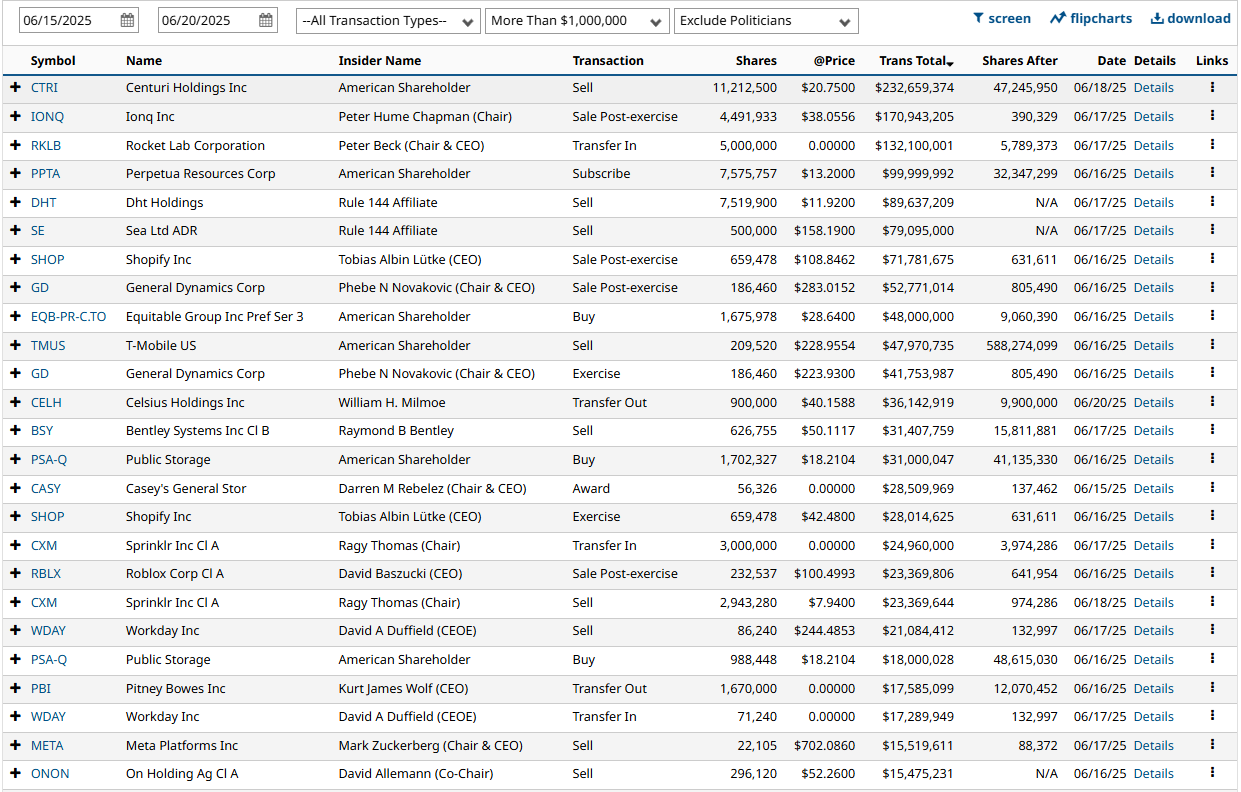View Details for the IONQ transaction
1241x792 pixels.
[x=1153, y=116]
